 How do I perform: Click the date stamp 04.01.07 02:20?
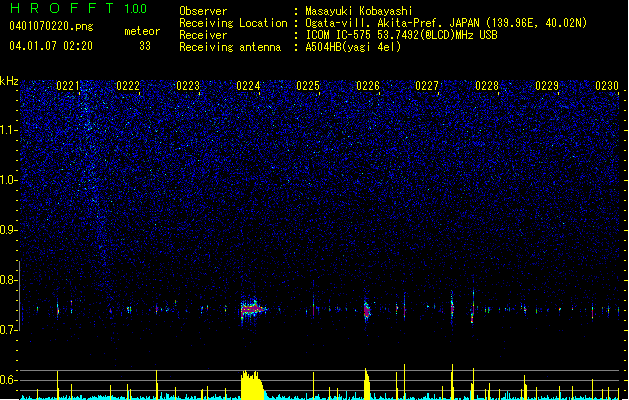tap(51, 46)
